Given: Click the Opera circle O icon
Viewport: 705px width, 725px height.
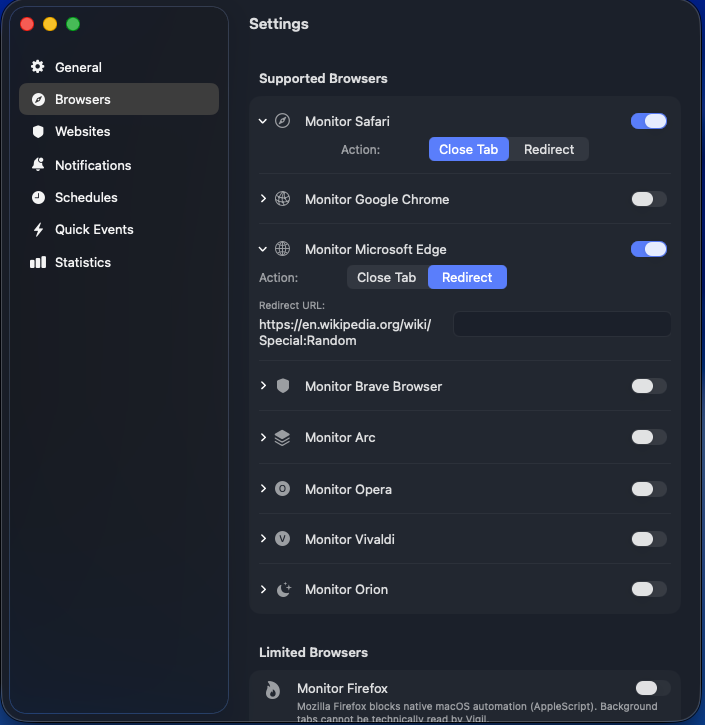Looking at the screenshot, I should click(282, 489).
